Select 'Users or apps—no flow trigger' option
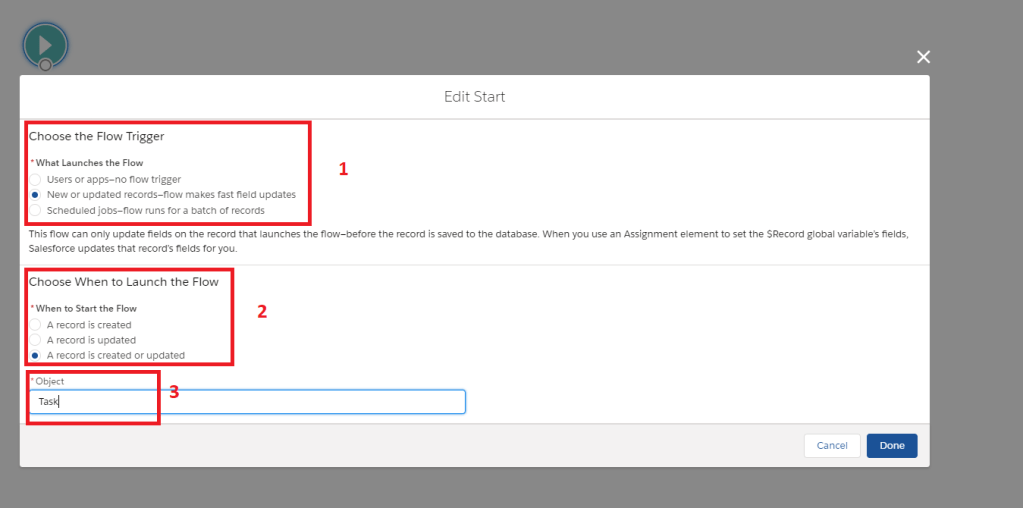 click(x=36, y=179)
